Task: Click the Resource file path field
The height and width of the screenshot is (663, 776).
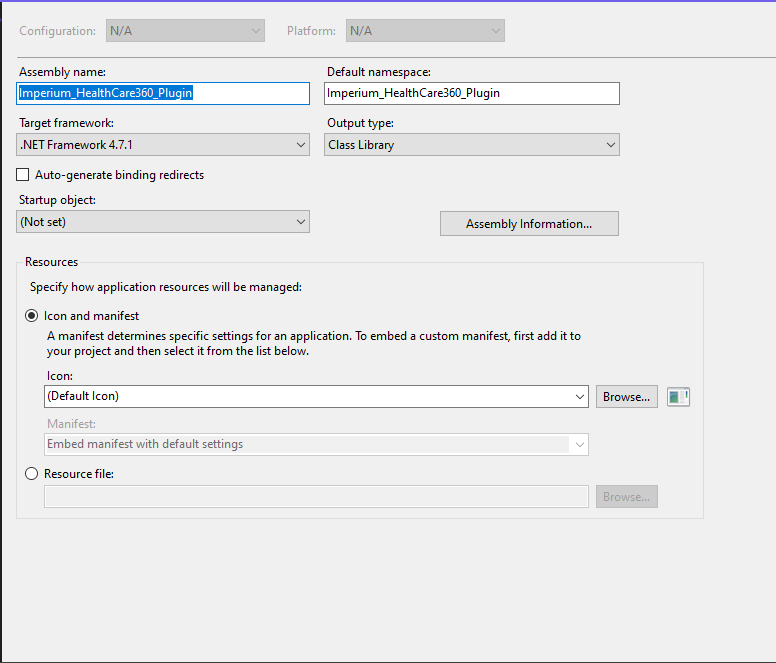Action: click(x=316, y=497)
